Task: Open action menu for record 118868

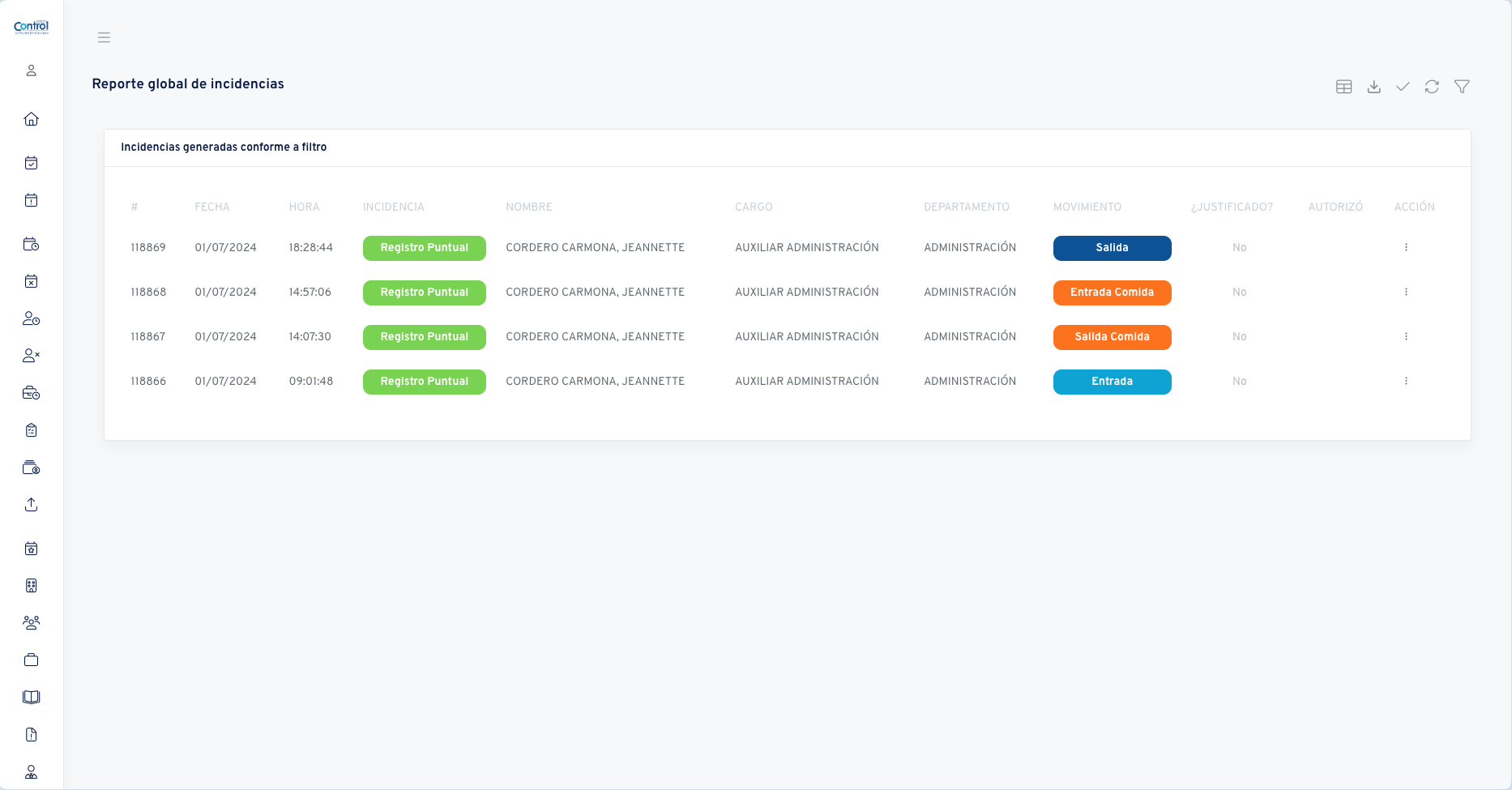Action: pos(1406,292)
